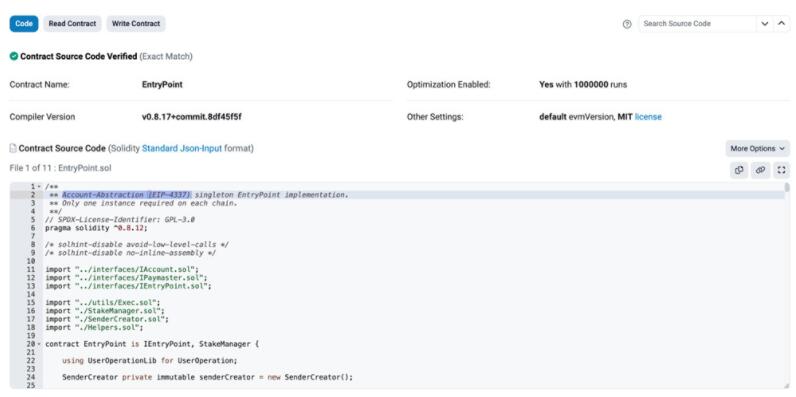Toggle fullscreen code view
796x397 pixels.
point(782,170)
